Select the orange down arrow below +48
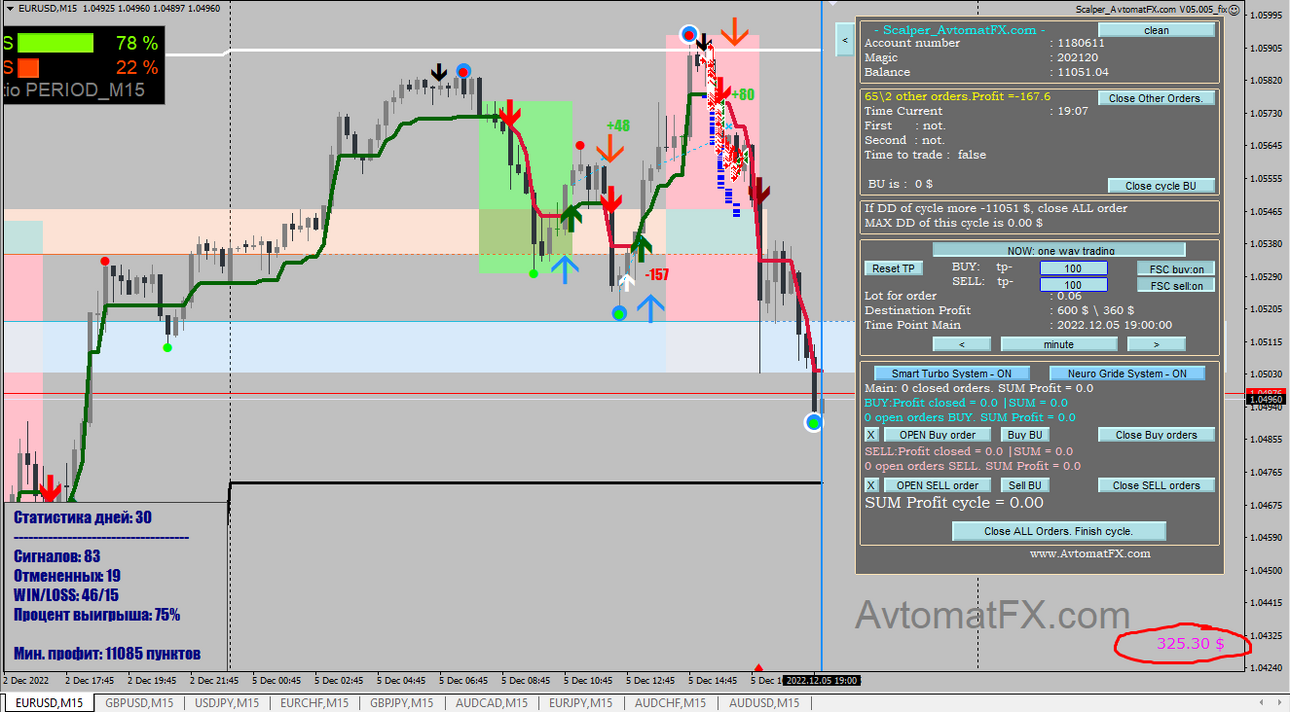The width and height of the screenshot is (1290, 712). point(609,150)
